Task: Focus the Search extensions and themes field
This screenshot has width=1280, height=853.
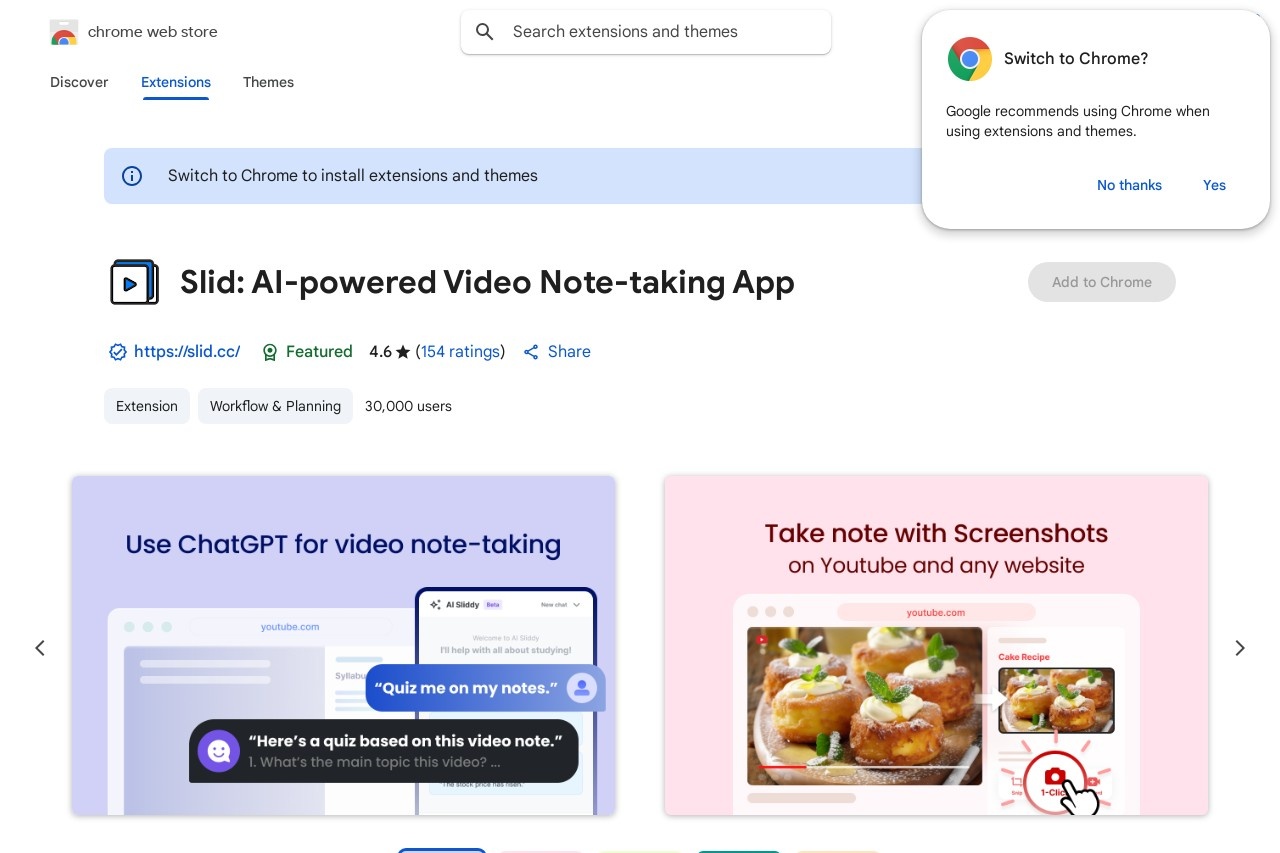Action: (x=646, y=32)
